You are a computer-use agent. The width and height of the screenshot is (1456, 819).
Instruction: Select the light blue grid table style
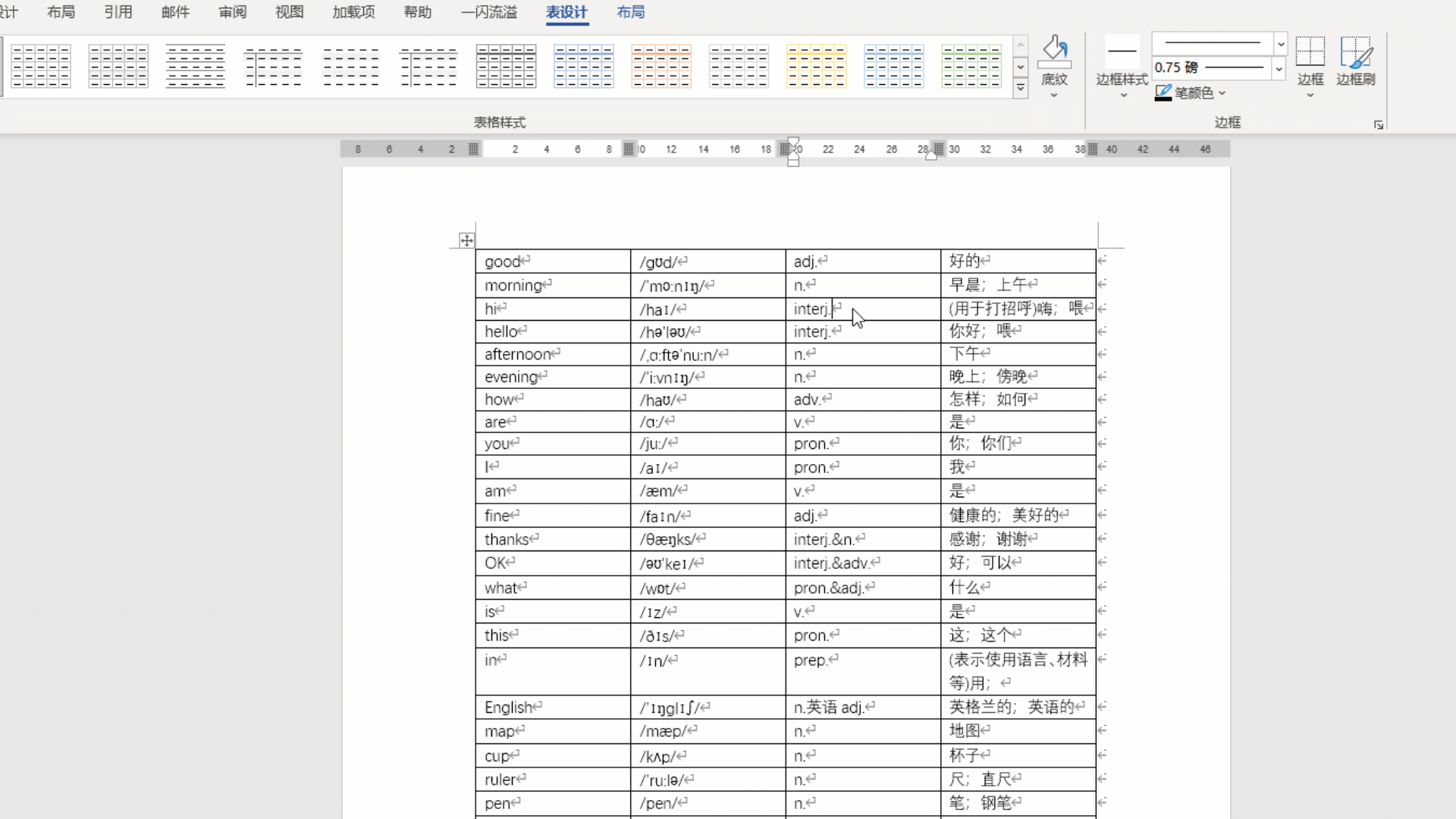894,66
